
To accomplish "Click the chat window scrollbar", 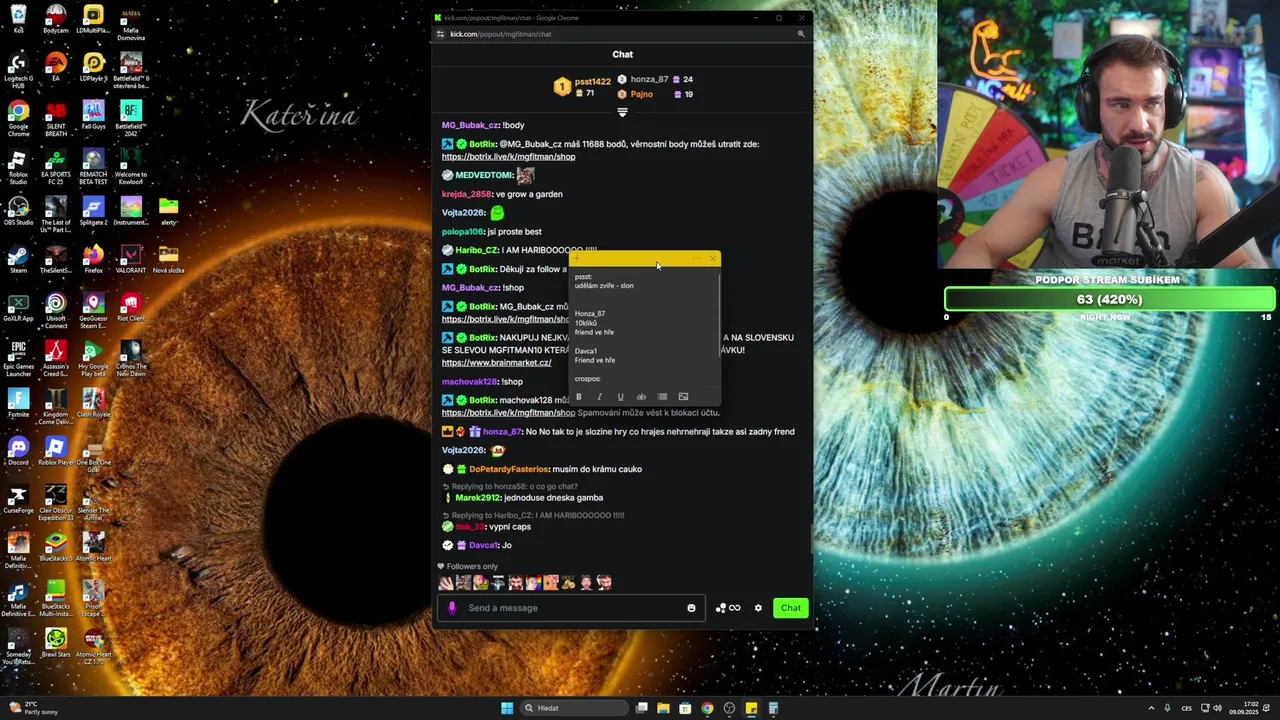I will point(810,537).
